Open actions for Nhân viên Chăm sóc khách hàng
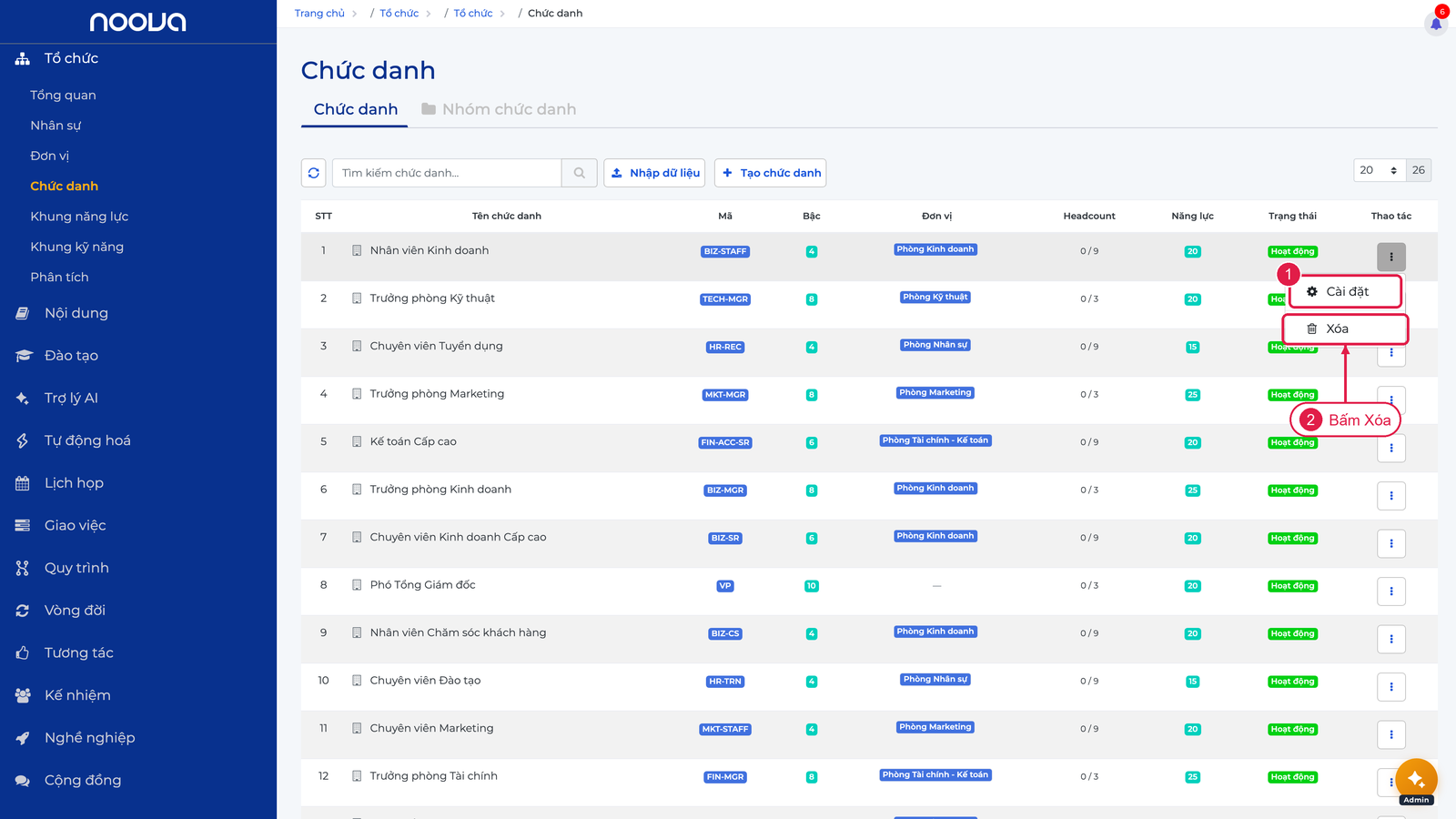The height and width of the screenshot is (819, 1456). pyautogui.click(x=1391, y=639)
